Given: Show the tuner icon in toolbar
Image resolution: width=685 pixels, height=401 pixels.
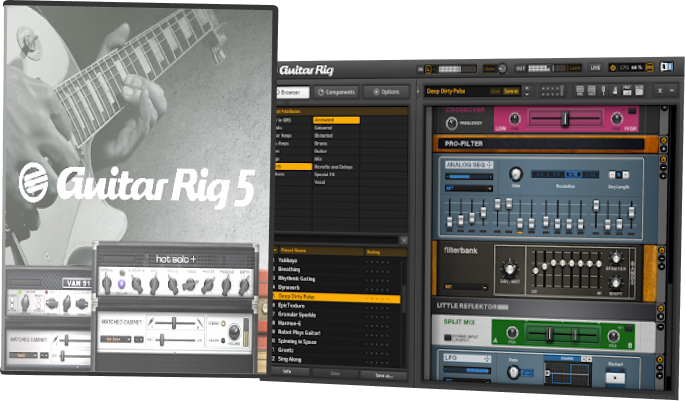Looking at the screenshot, I should tap(603, 90).
